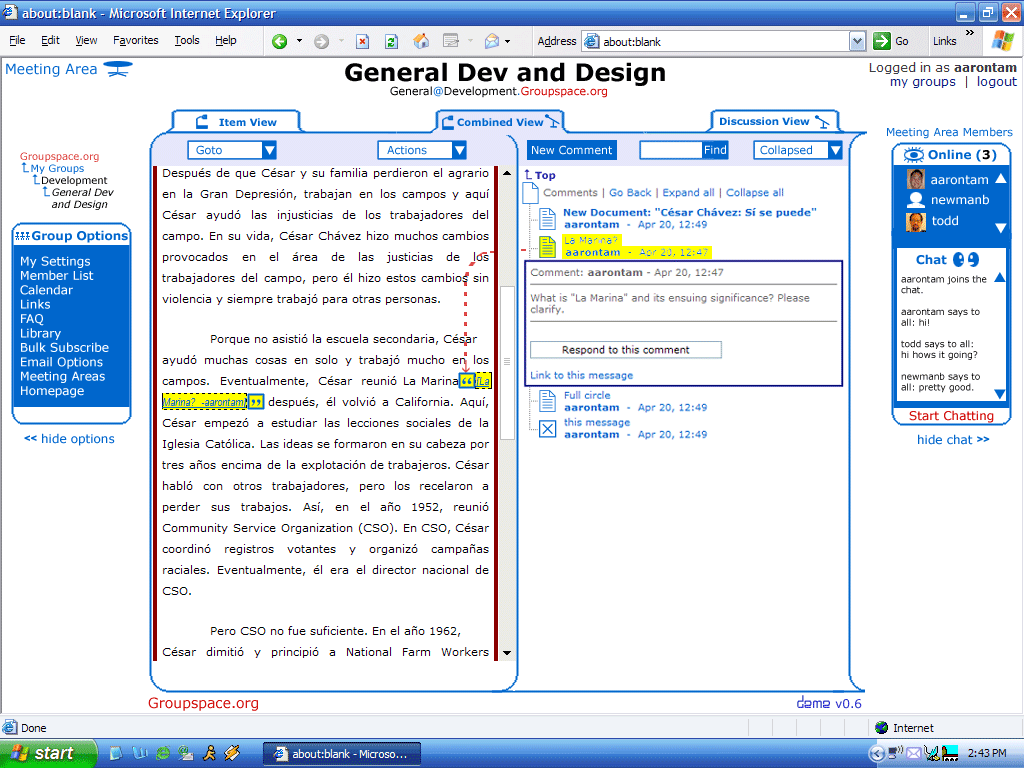Click the document icon beside 'Full circle'
1024x768 pixels.
[547, 401]
